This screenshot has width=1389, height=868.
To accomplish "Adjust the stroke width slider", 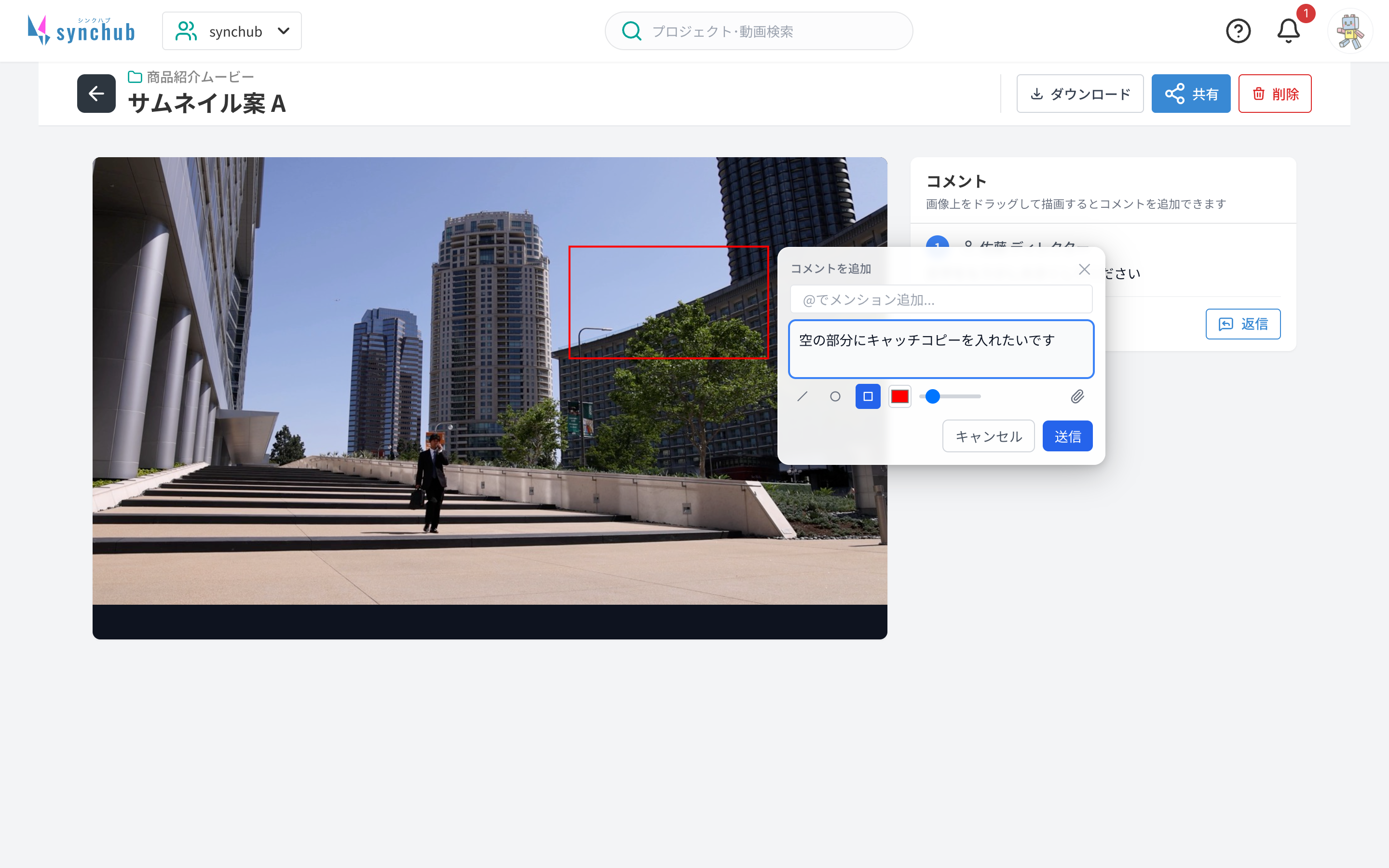I will click(x=950, y=397).
